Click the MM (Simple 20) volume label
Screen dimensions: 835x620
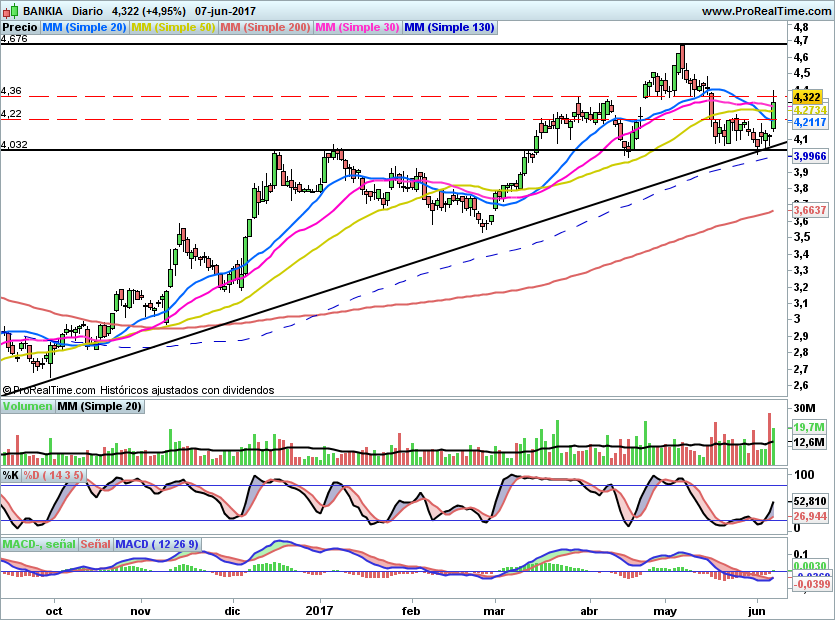point(99,406)
